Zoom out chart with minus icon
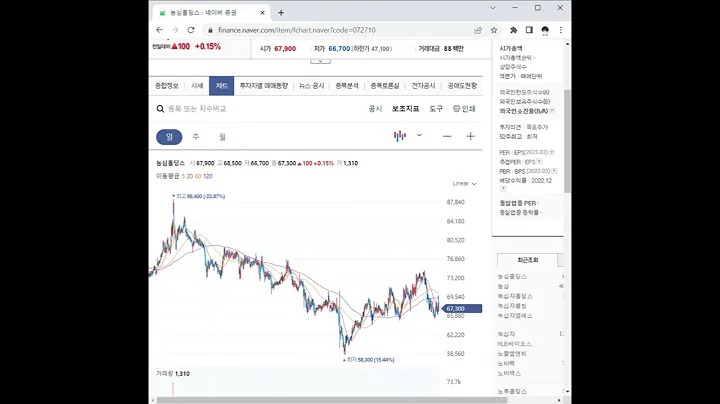The width and height of the screenshot is (720, 404). pos(447,136)
